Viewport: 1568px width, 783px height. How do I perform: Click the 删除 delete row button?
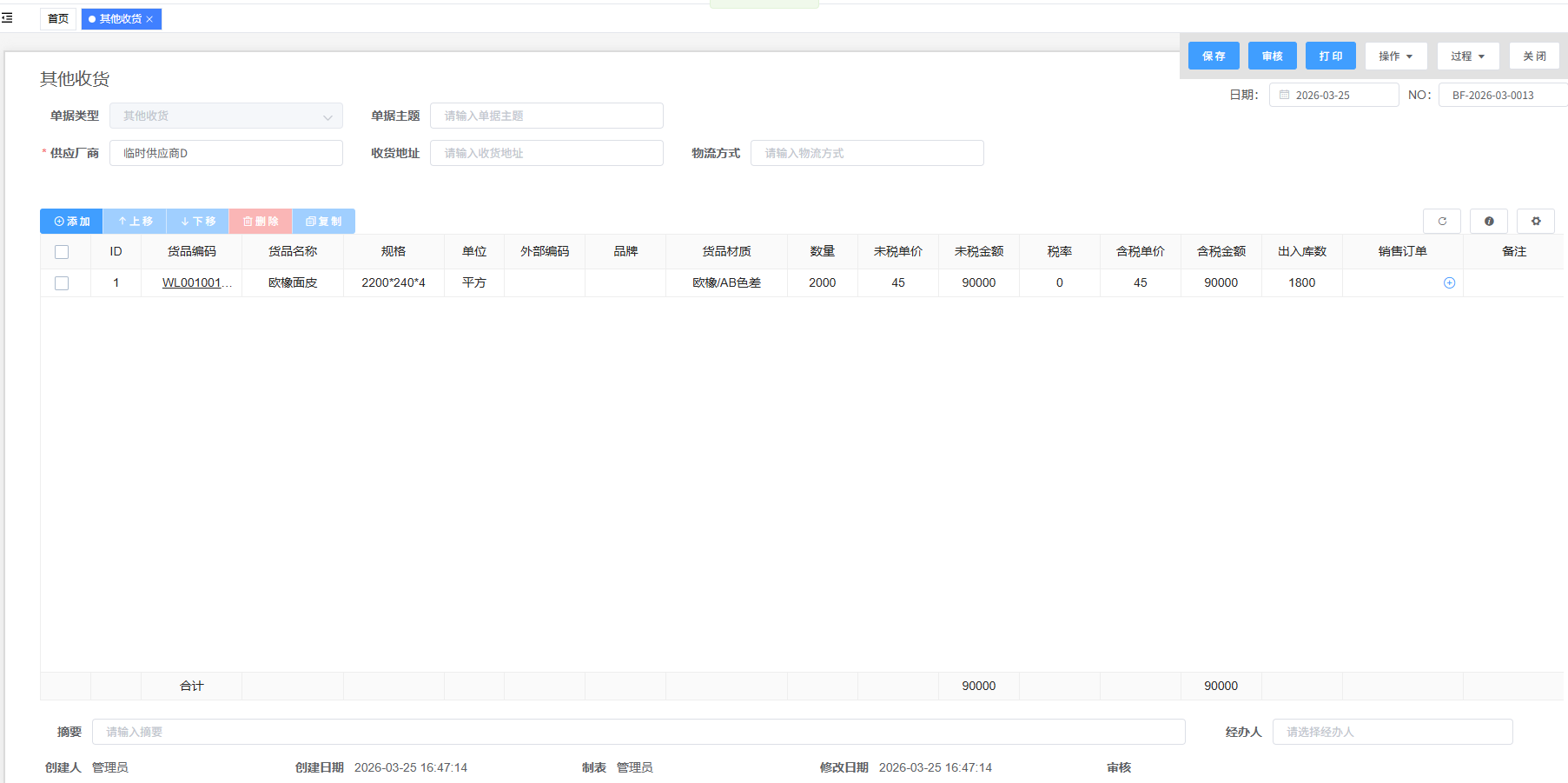[x=261, y=222]
